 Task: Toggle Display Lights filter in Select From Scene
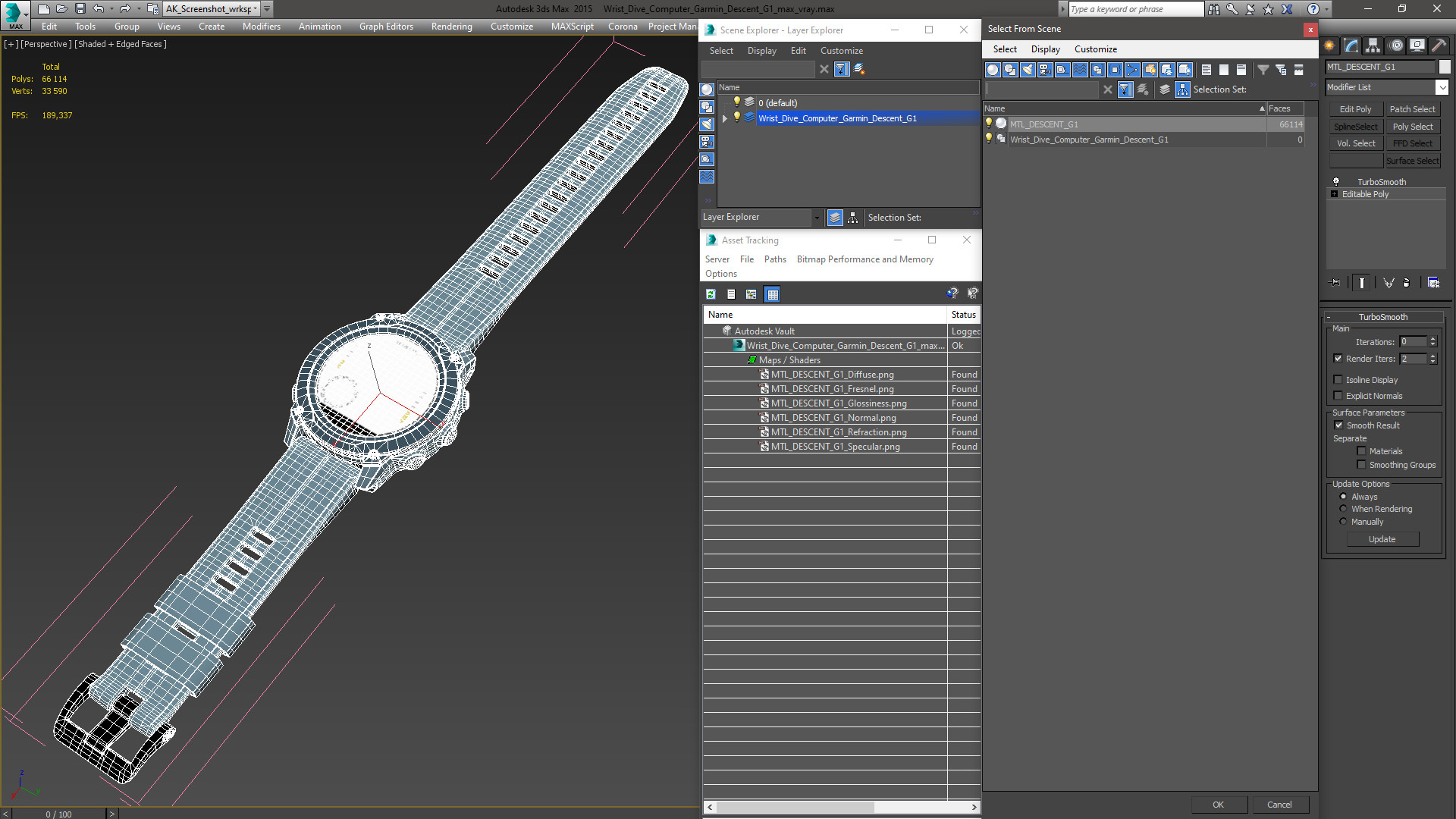pos(1028,70)
